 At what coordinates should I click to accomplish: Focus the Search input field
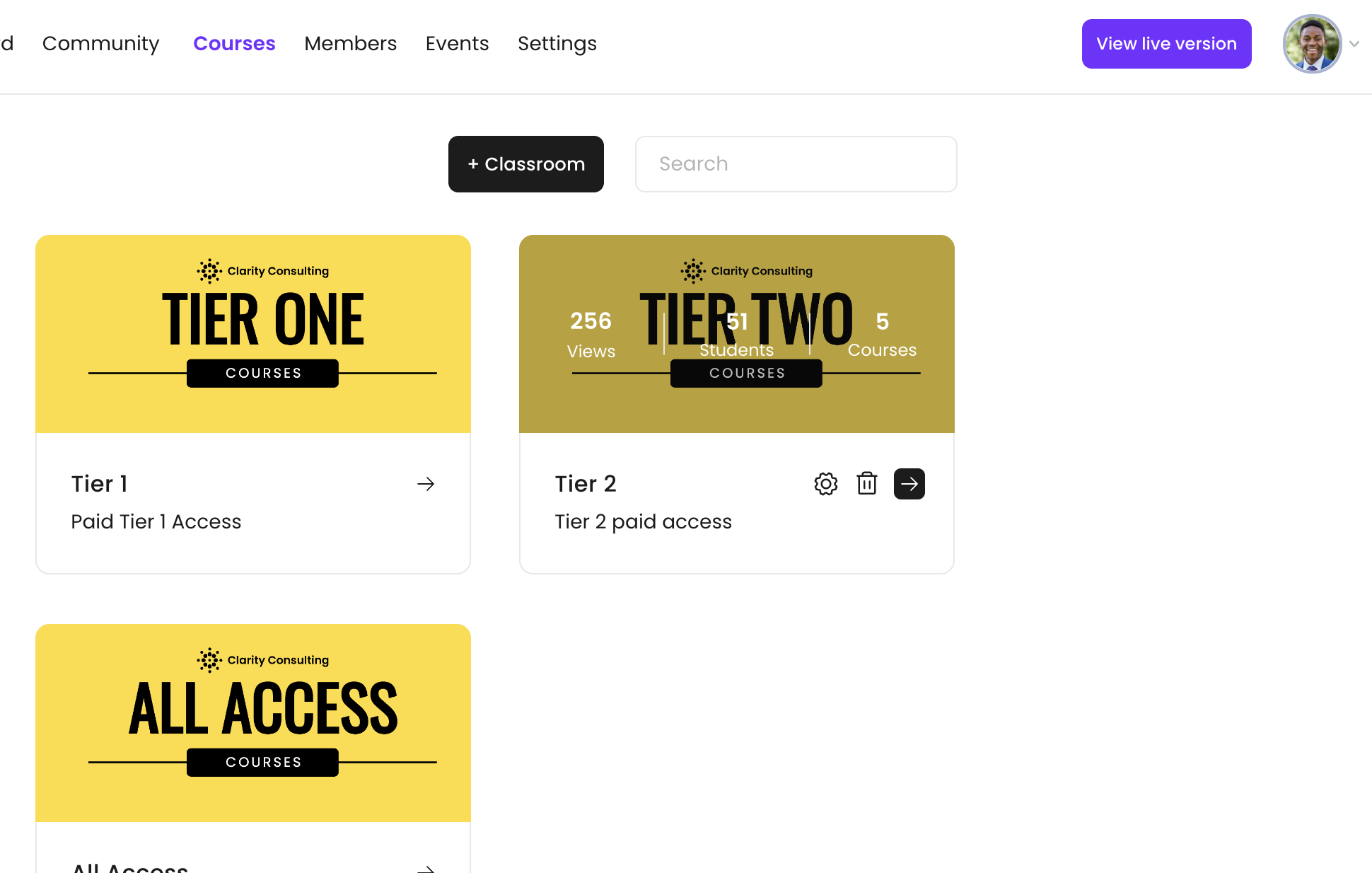796,164
